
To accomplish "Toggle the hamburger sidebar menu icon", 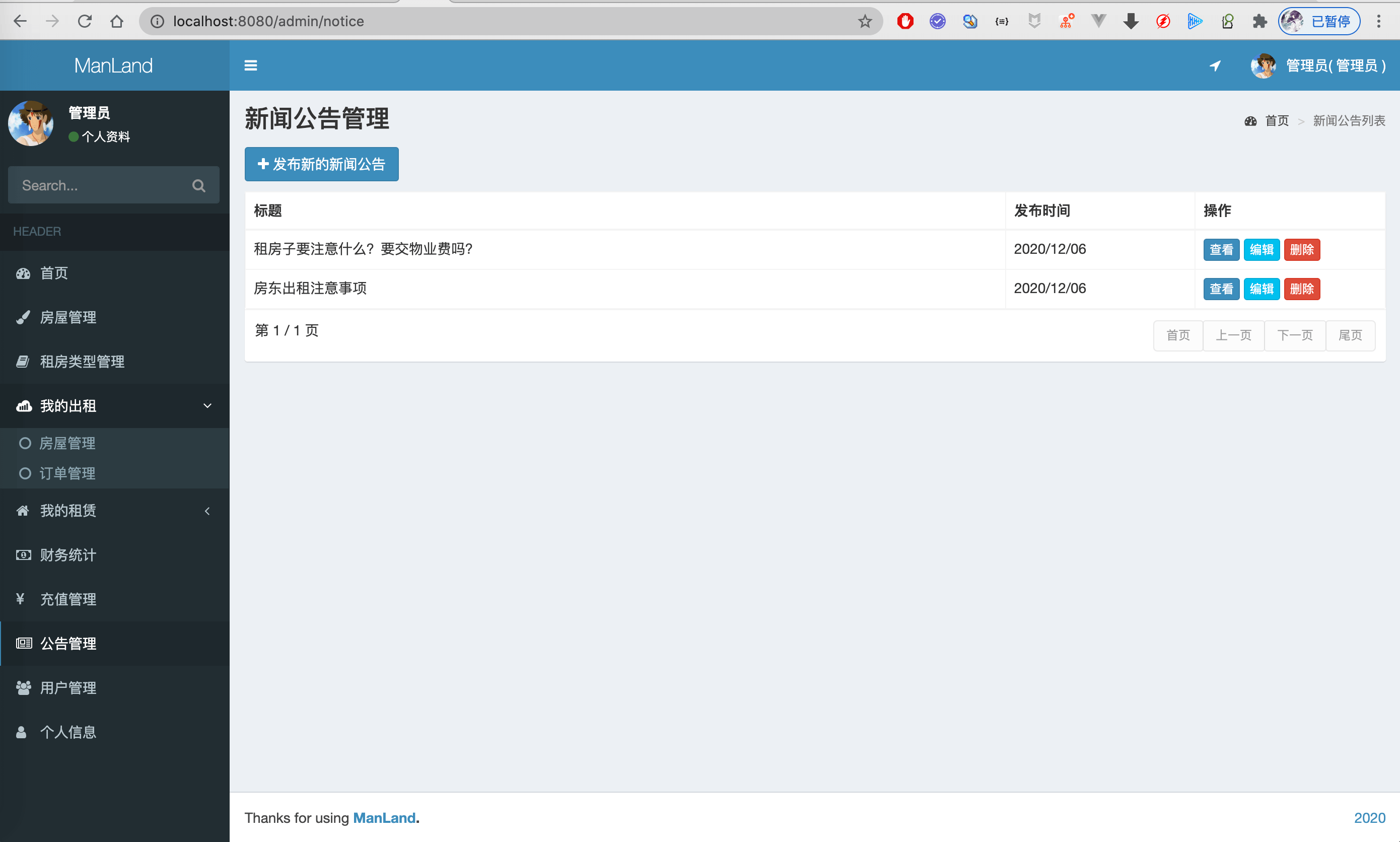I will point(251,65).
